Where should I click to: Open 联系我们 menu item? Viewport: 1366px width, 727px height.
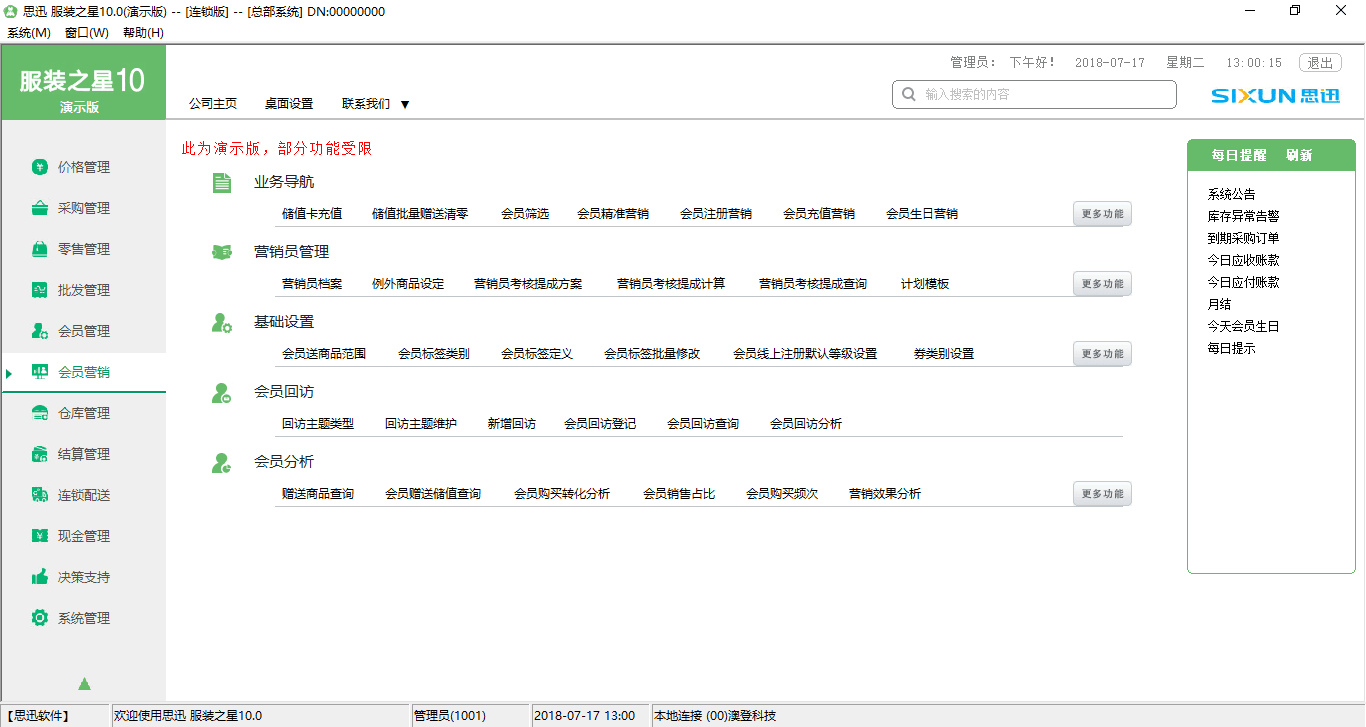point(366,103)
